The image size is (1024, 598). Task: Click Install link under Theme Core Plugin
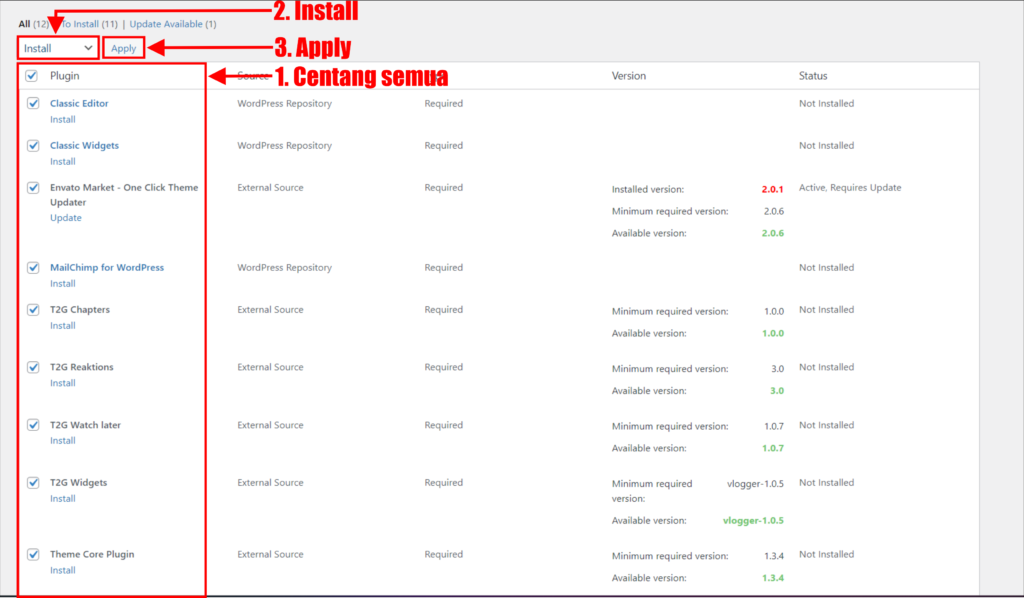click(62, 571)
